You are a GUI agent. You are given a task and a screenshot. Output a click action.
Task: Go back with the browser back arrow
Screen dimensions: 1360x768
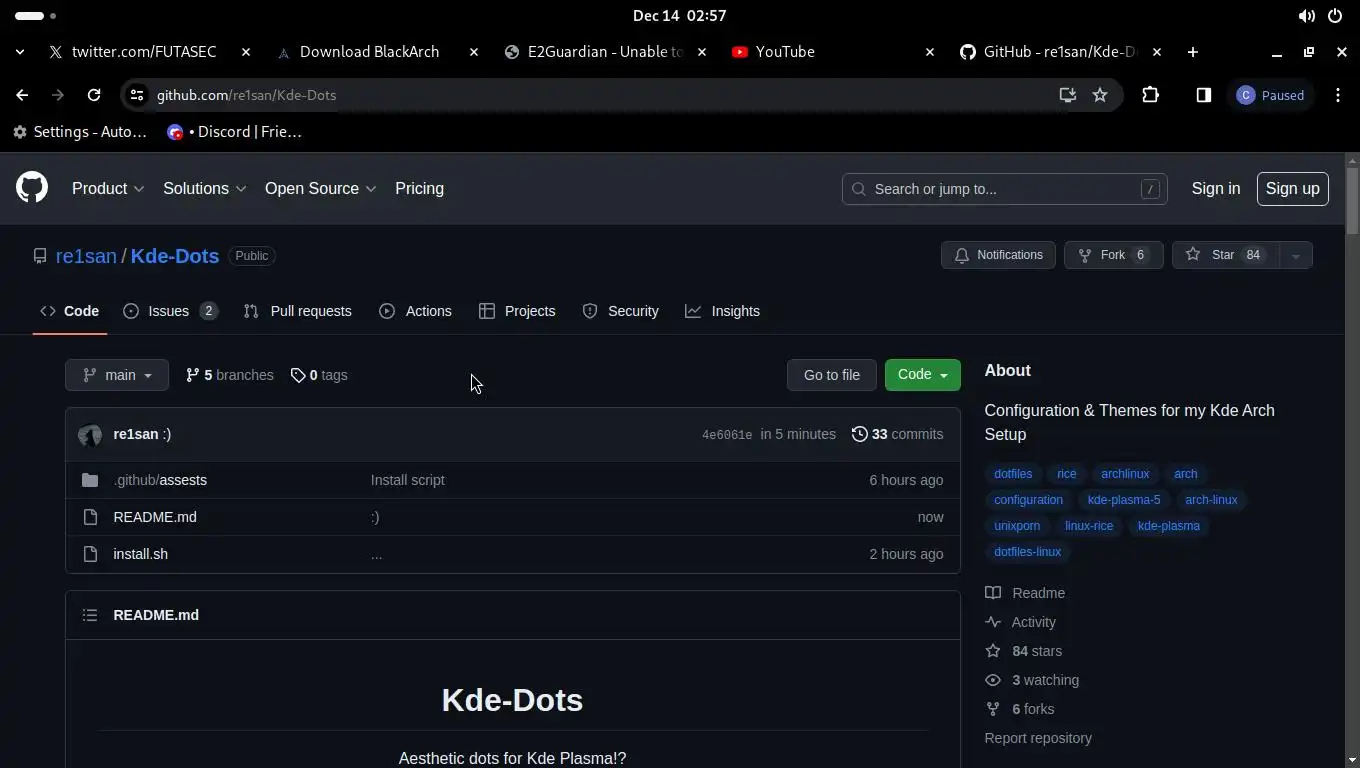pyautogui.click(x=22, y=95)
